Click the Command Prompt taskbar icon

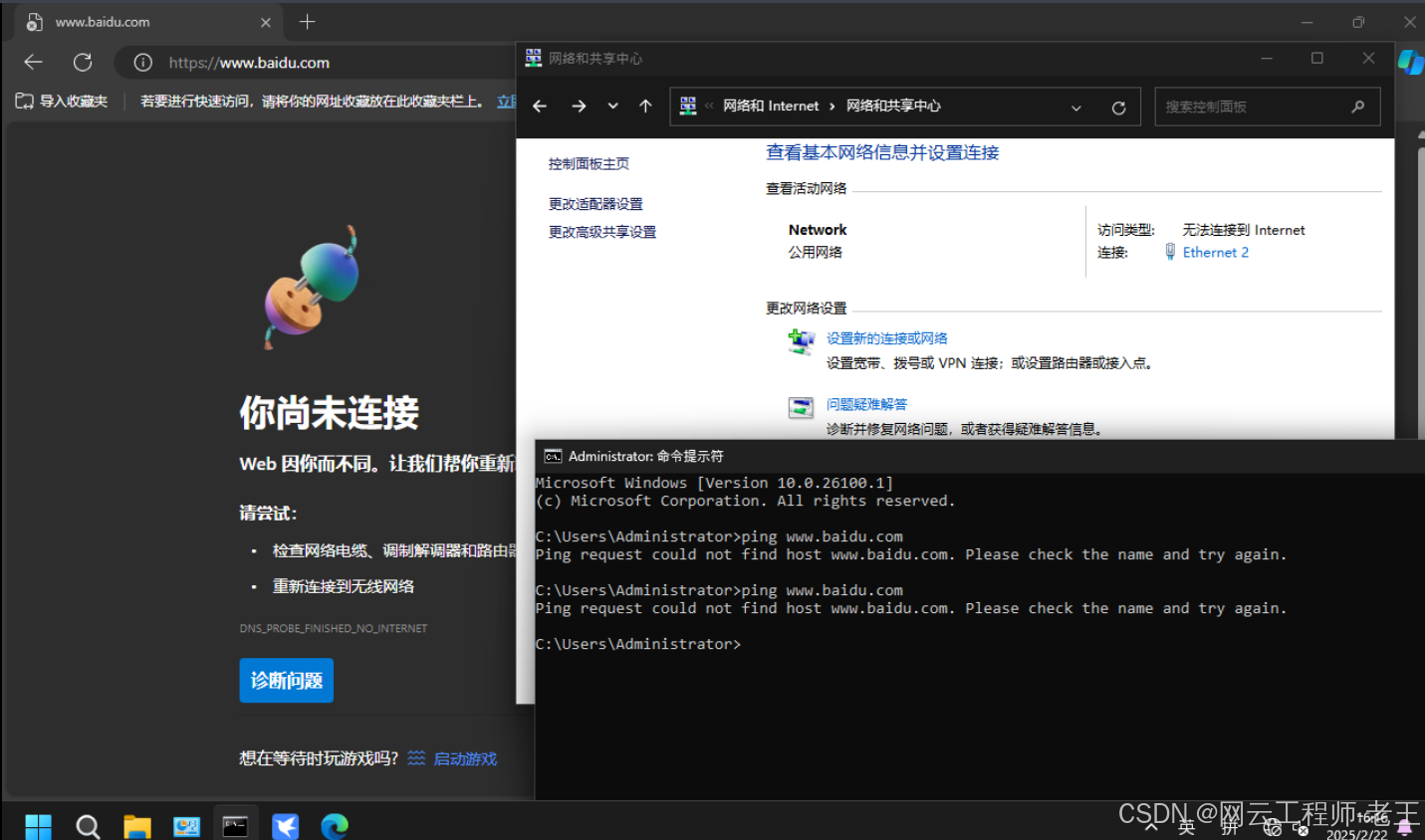tap(236, 826)
